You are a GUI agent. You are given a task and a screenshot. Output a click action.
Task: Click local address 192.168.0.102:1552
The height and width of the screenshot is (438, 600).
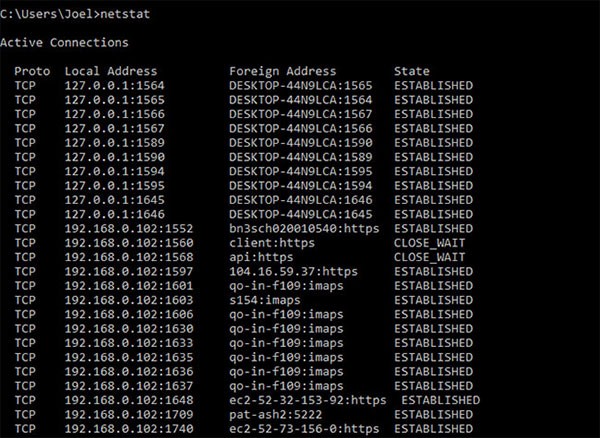point(129,229)
